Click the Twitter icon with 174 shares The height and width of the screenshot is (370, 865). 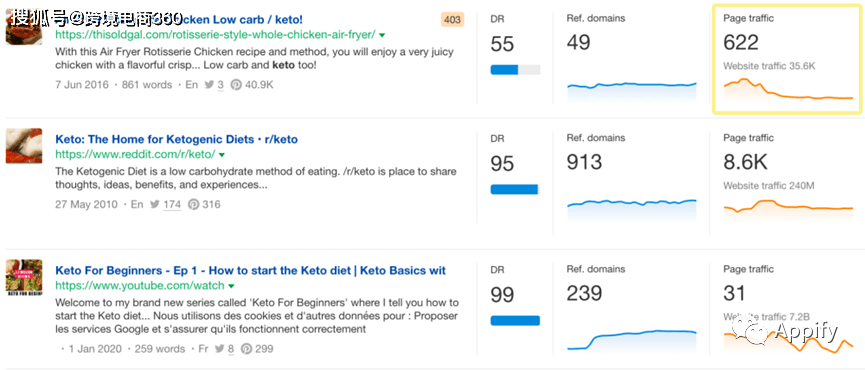(x=155, y=205)
